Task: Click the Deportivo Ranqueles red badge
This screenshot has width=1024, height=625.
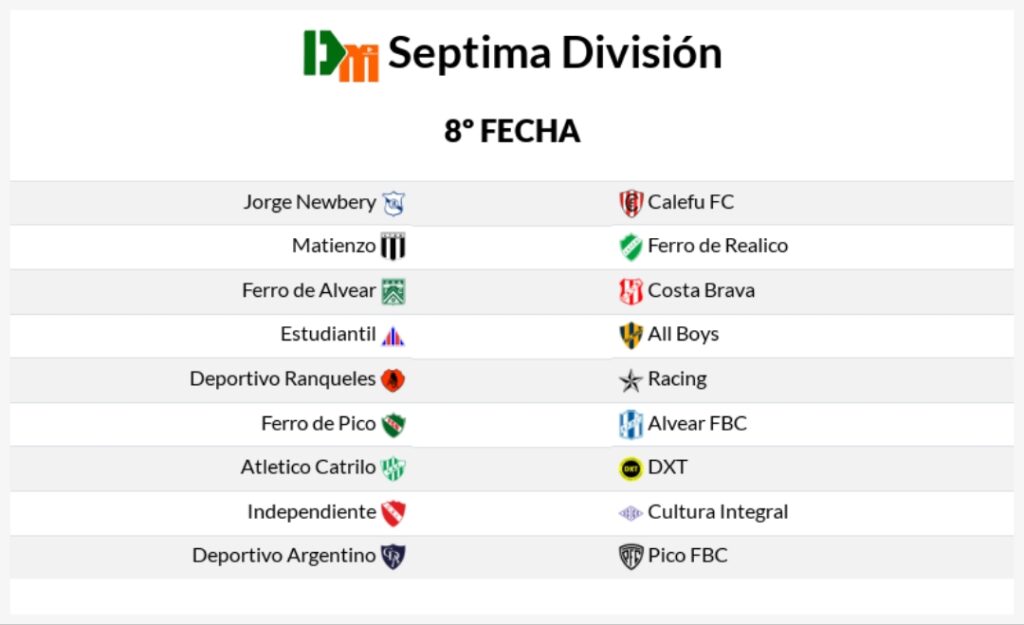Action: pos(393,379)
